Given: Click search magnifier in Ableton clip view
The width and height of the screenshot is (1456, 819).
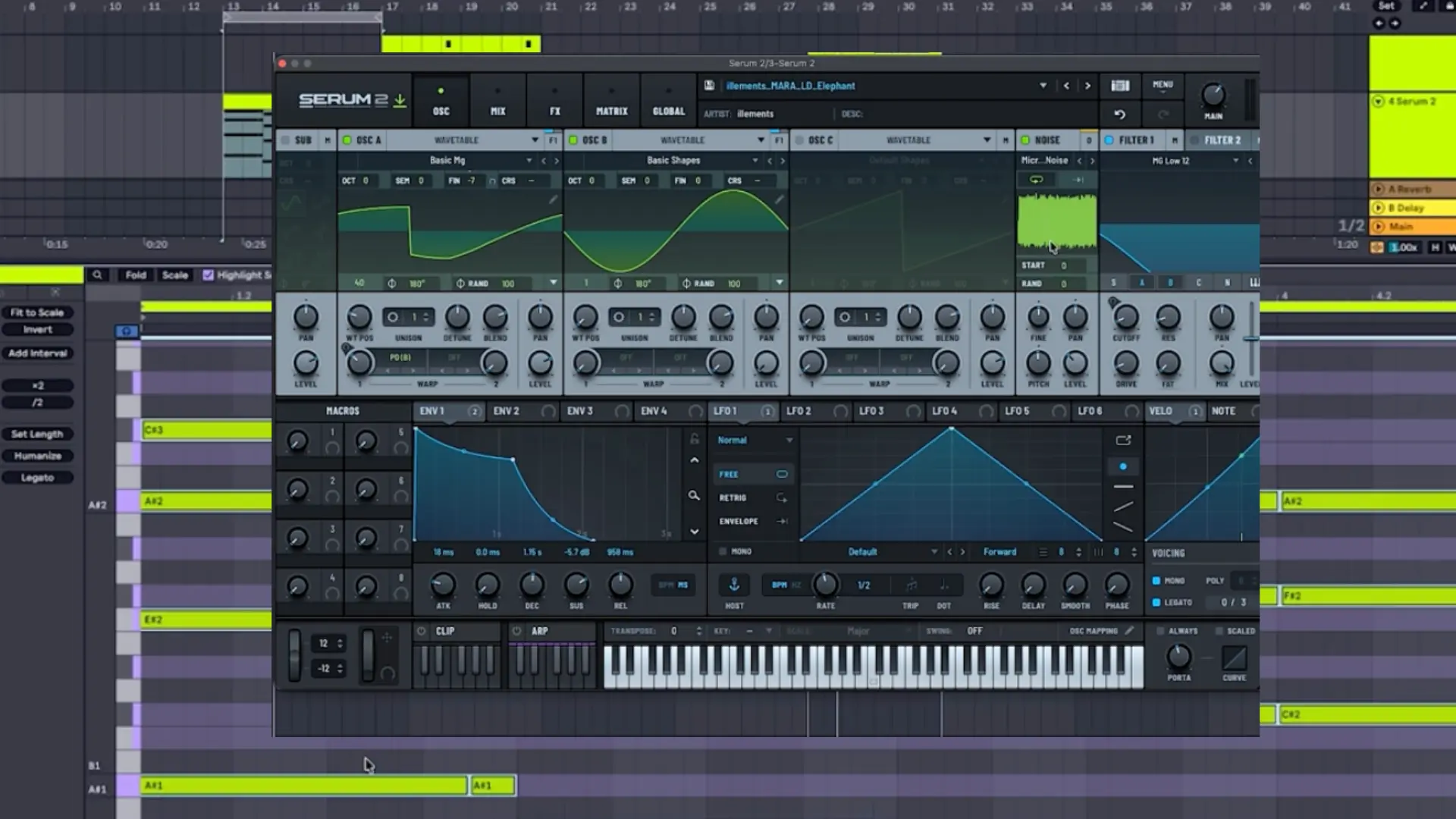Looking at the screenshot, I should tap(97, 275).
